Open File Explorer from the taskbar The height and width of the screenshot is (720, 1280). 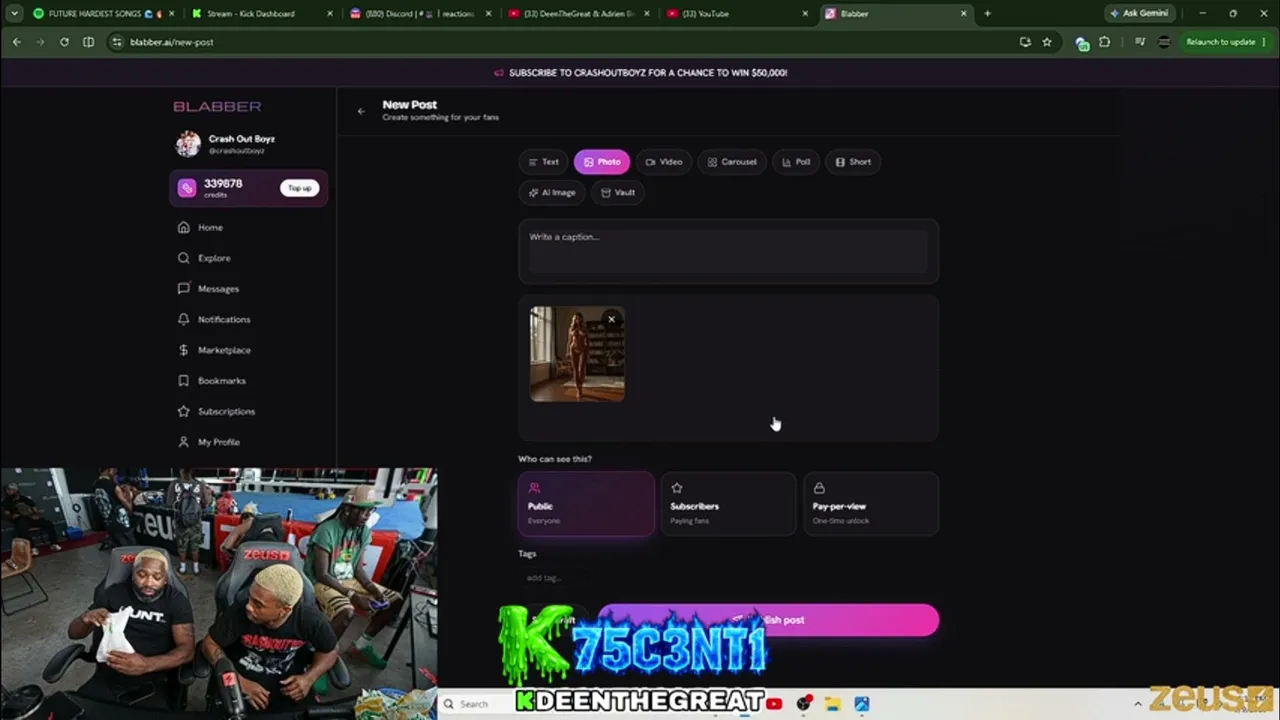(832, 704)
